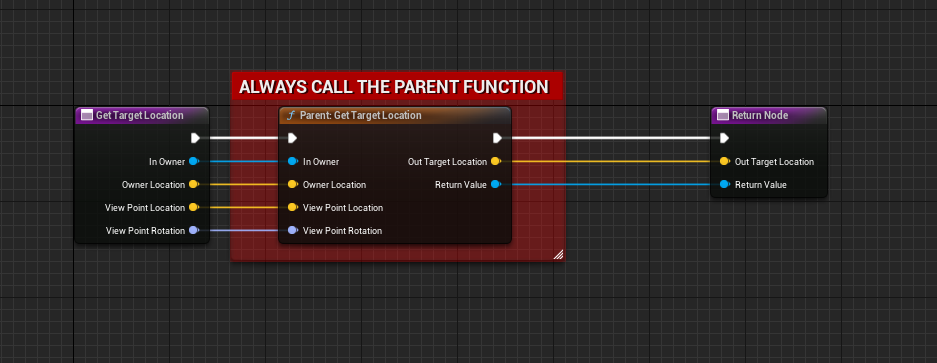
Task: Click the Out Target Location output pin on Parent node
Action: point(495,161)
